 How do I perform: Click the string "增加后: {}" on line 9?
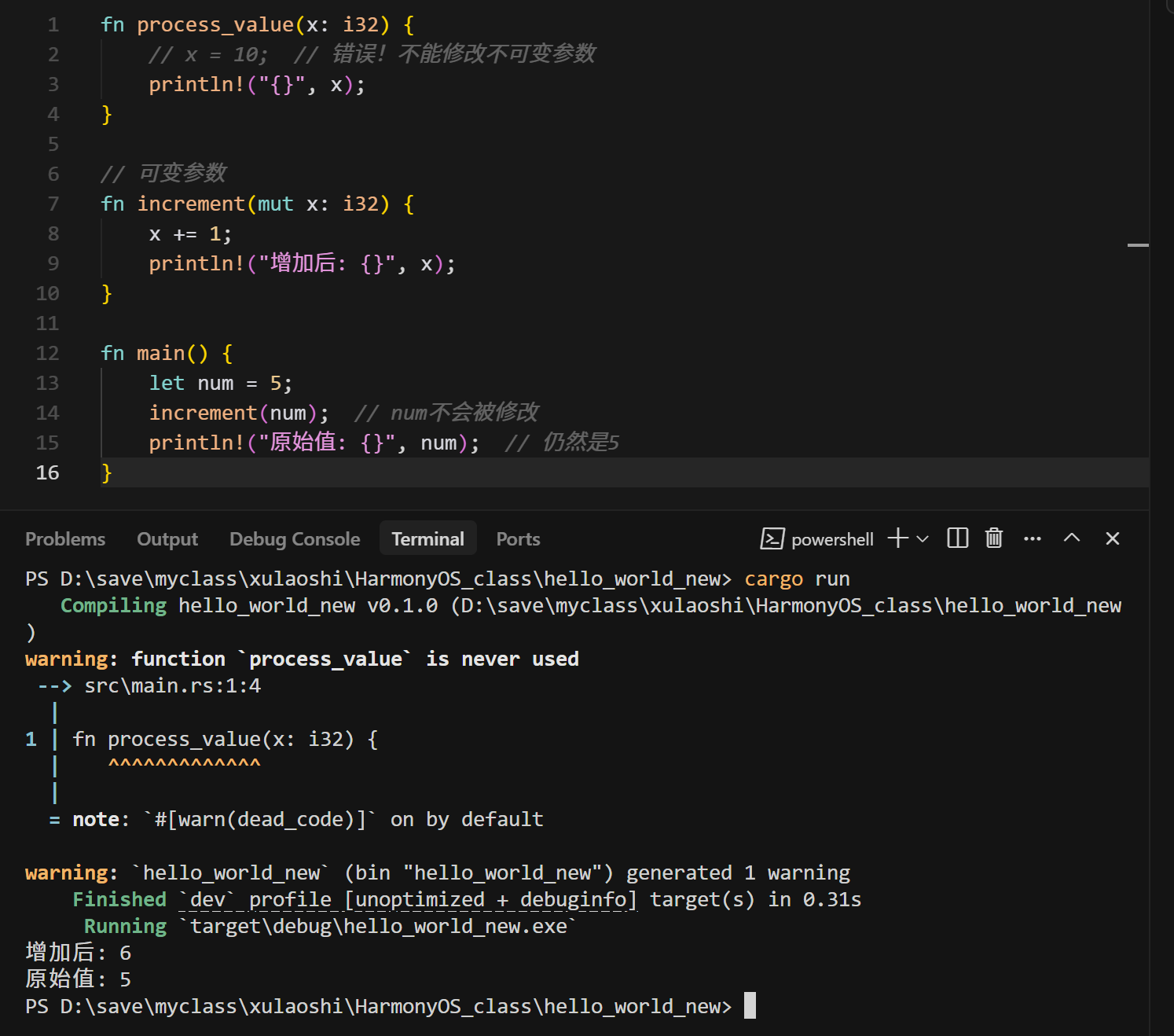pos(327,264)
